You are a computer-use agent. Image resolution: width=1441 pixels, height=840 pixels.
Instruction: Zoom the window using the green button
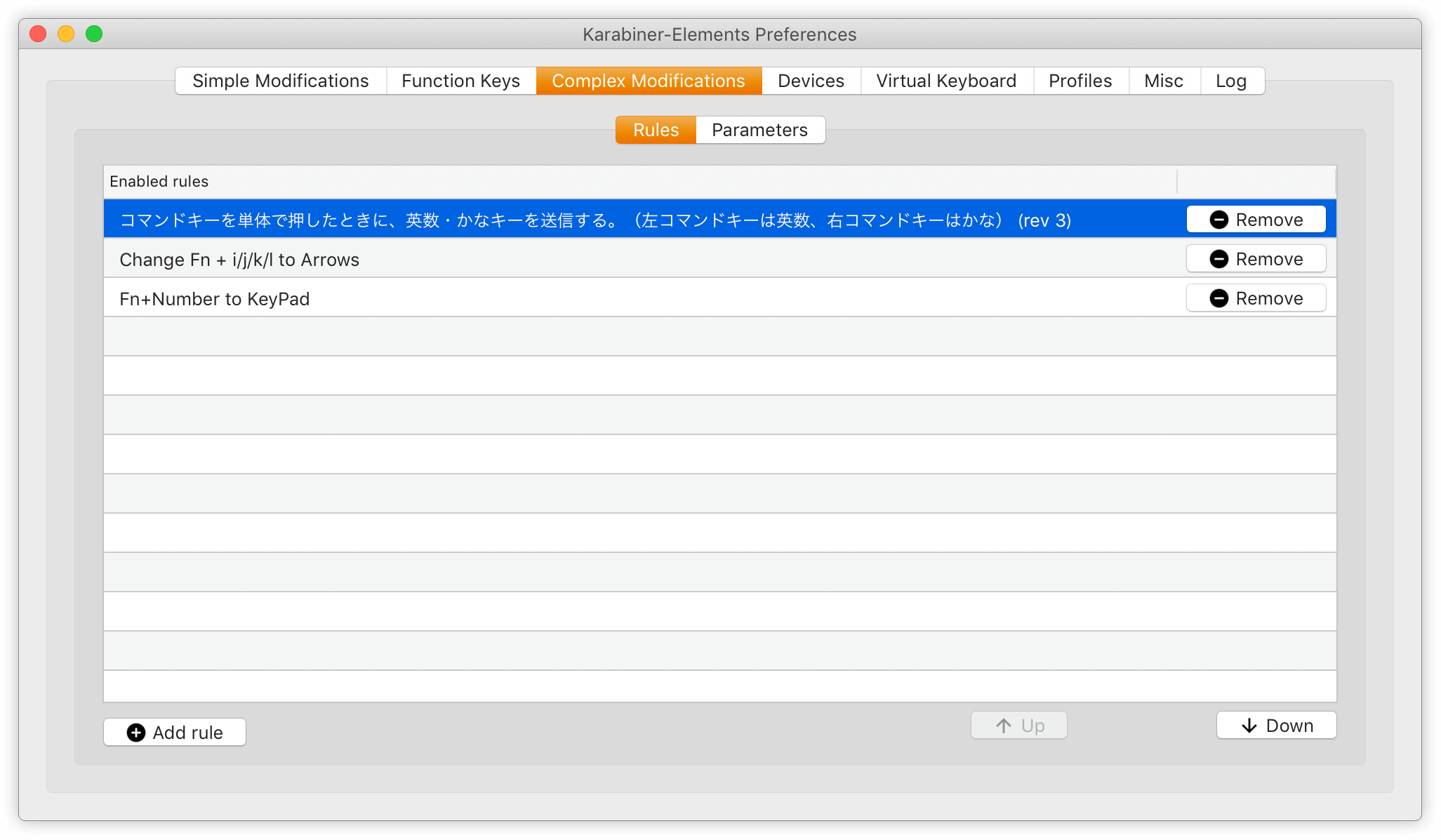(94, 34)
